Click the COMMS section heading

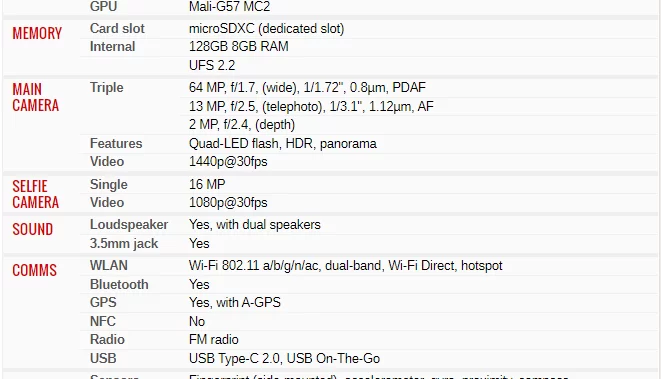pyautogui.click(x=34, y=270)
